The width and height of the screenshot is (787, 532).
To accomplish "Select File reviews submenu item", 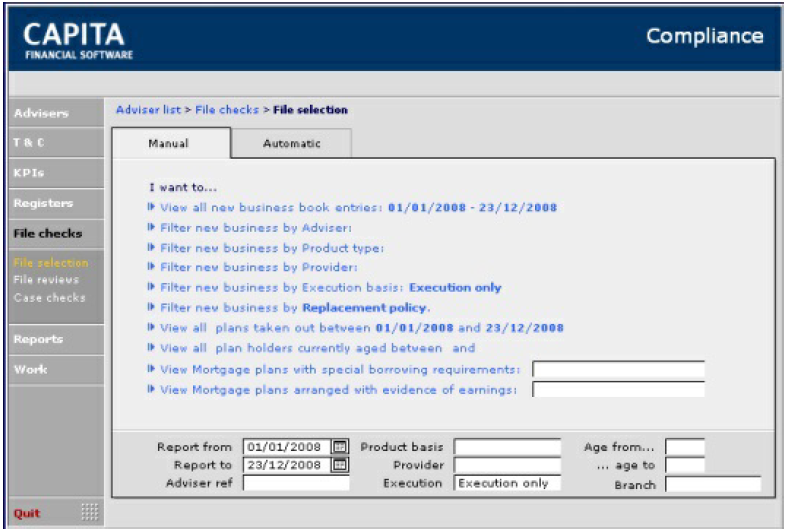I will tap(46, 280).
